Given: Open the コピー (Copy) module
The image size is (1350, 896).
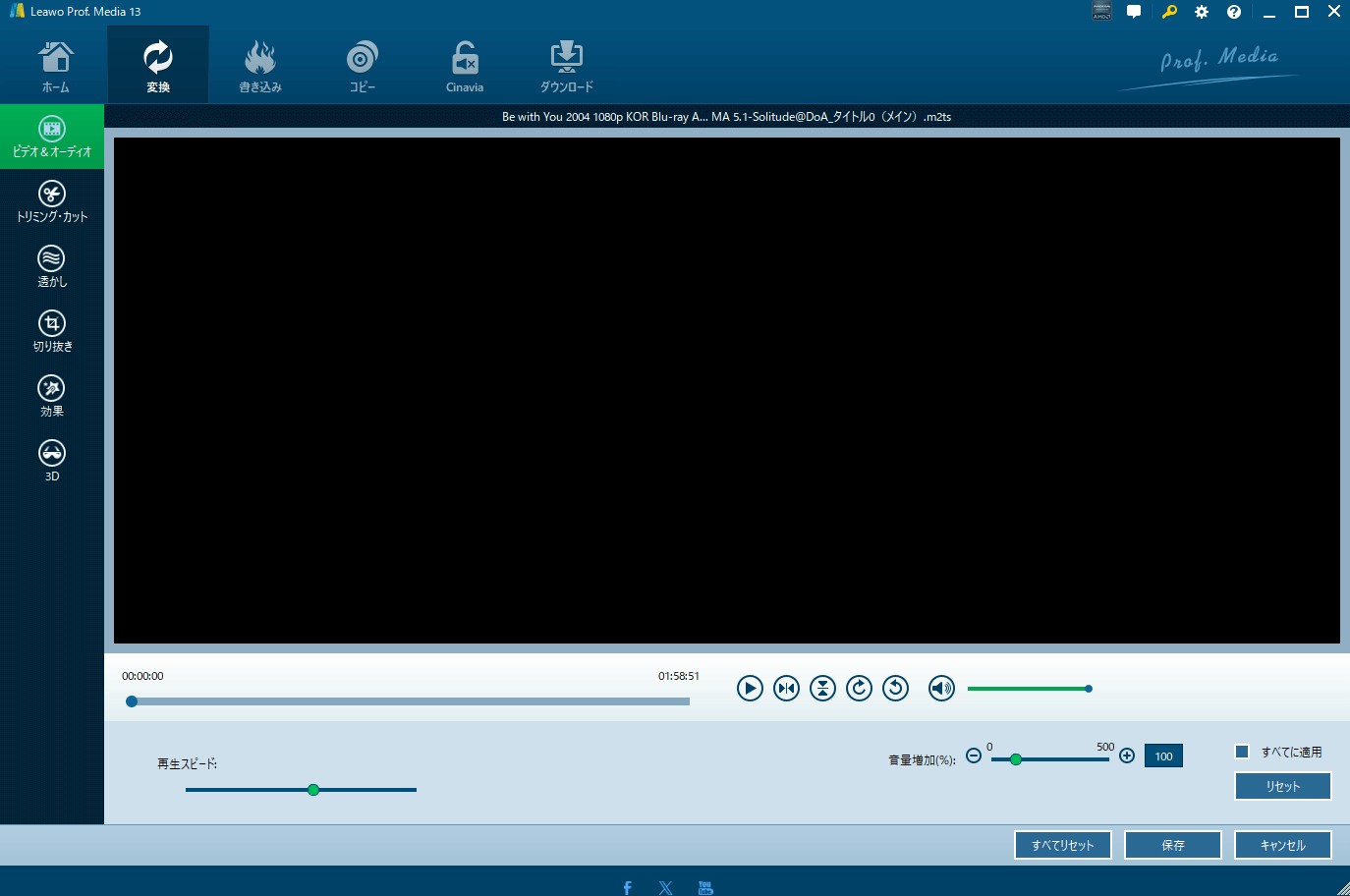Looking at the screenshot, I should tap(363, 66).
